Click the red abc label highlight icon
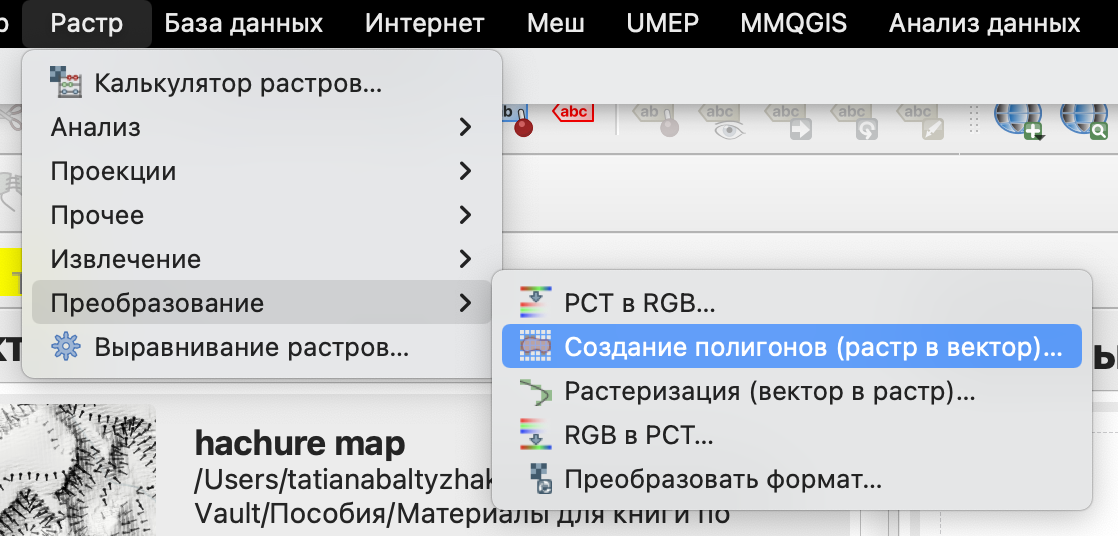 pos(573,114)
